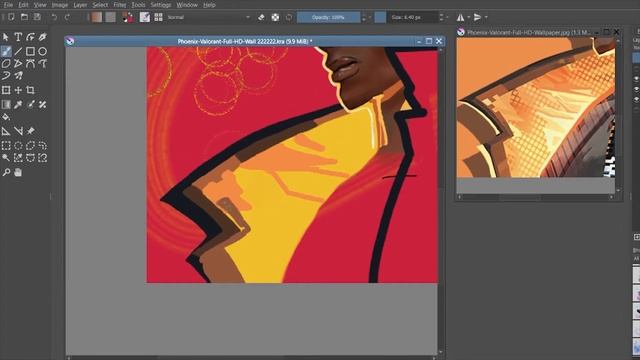Screen dimensions: 640x360
Task: Focus the Phoenix-Valorant-Full-HD-Wallpaper.jpg reference window title
Action: tap(528, 32)
